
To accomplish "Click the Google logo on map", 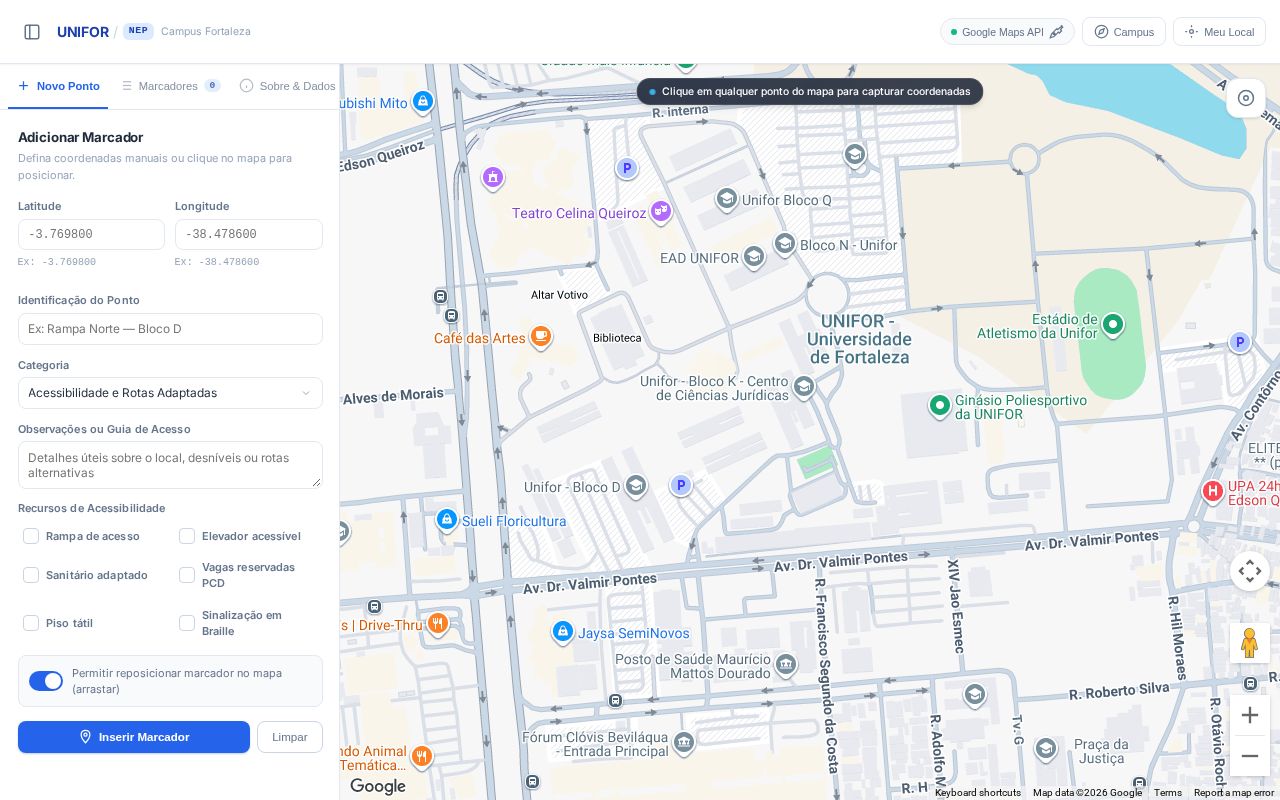I will click(x=378, y=786).
